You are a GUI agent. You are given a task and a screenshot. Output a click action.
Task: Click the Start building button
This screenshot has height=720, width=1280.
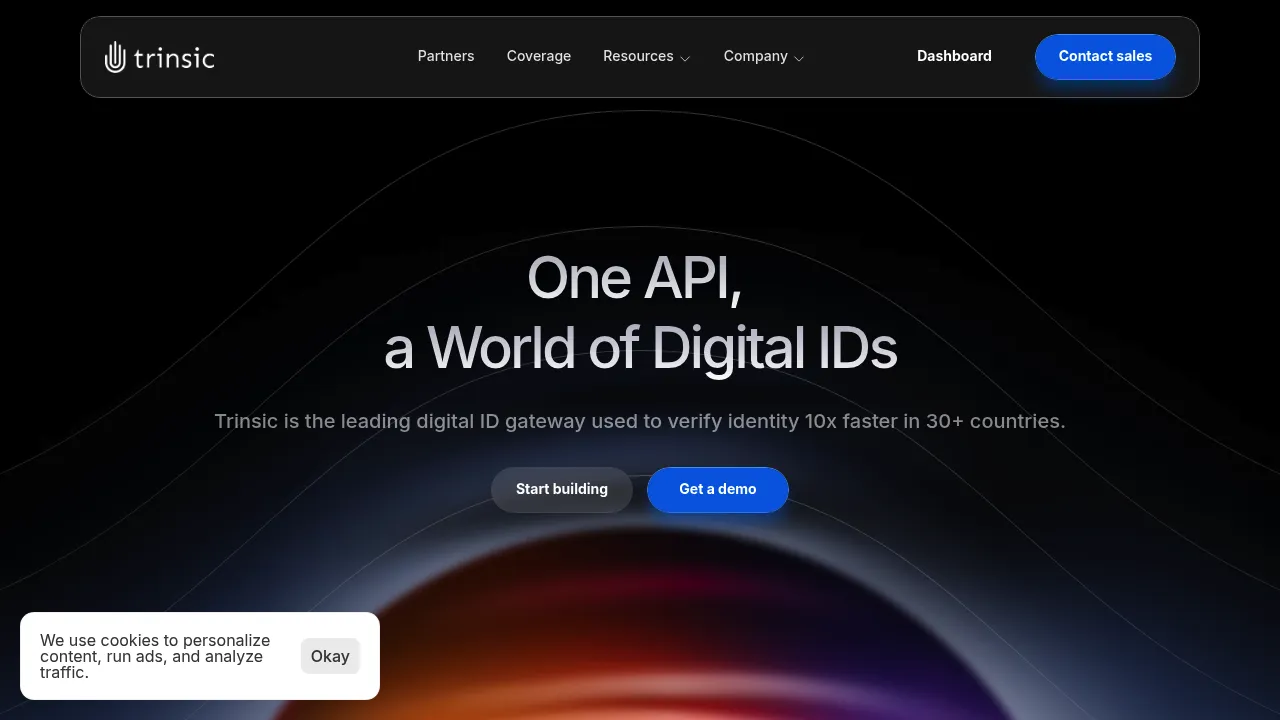562,489
